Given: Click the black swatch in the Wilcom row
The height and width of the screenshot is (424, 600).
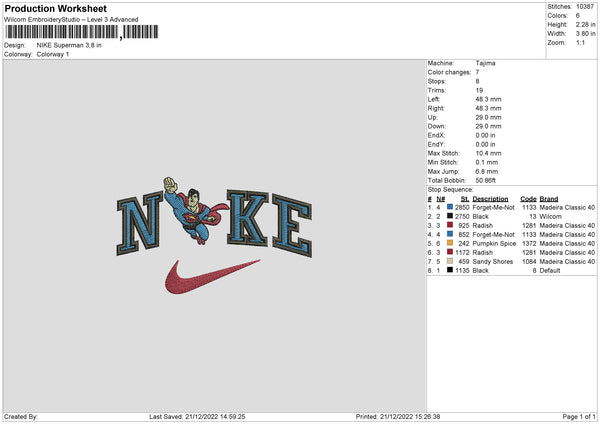Looking at the screenshot, I should coord(450,216).
